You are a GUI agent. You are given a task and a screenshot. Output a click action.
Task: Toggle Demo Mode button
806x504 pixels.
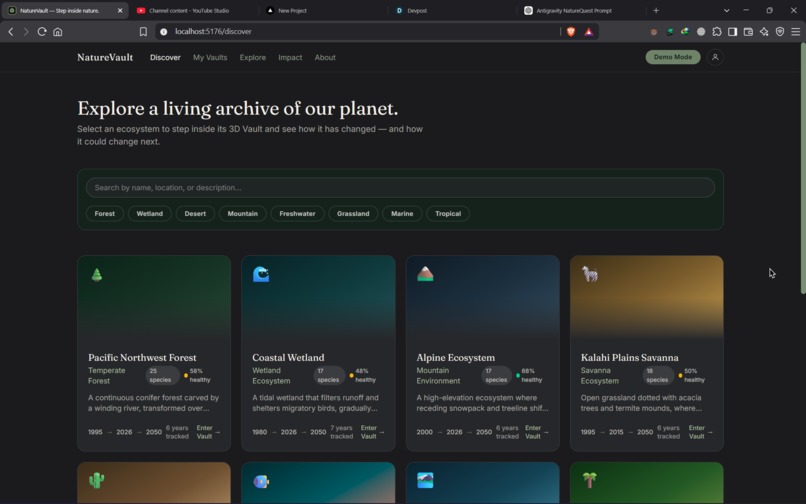coord(673,57)
